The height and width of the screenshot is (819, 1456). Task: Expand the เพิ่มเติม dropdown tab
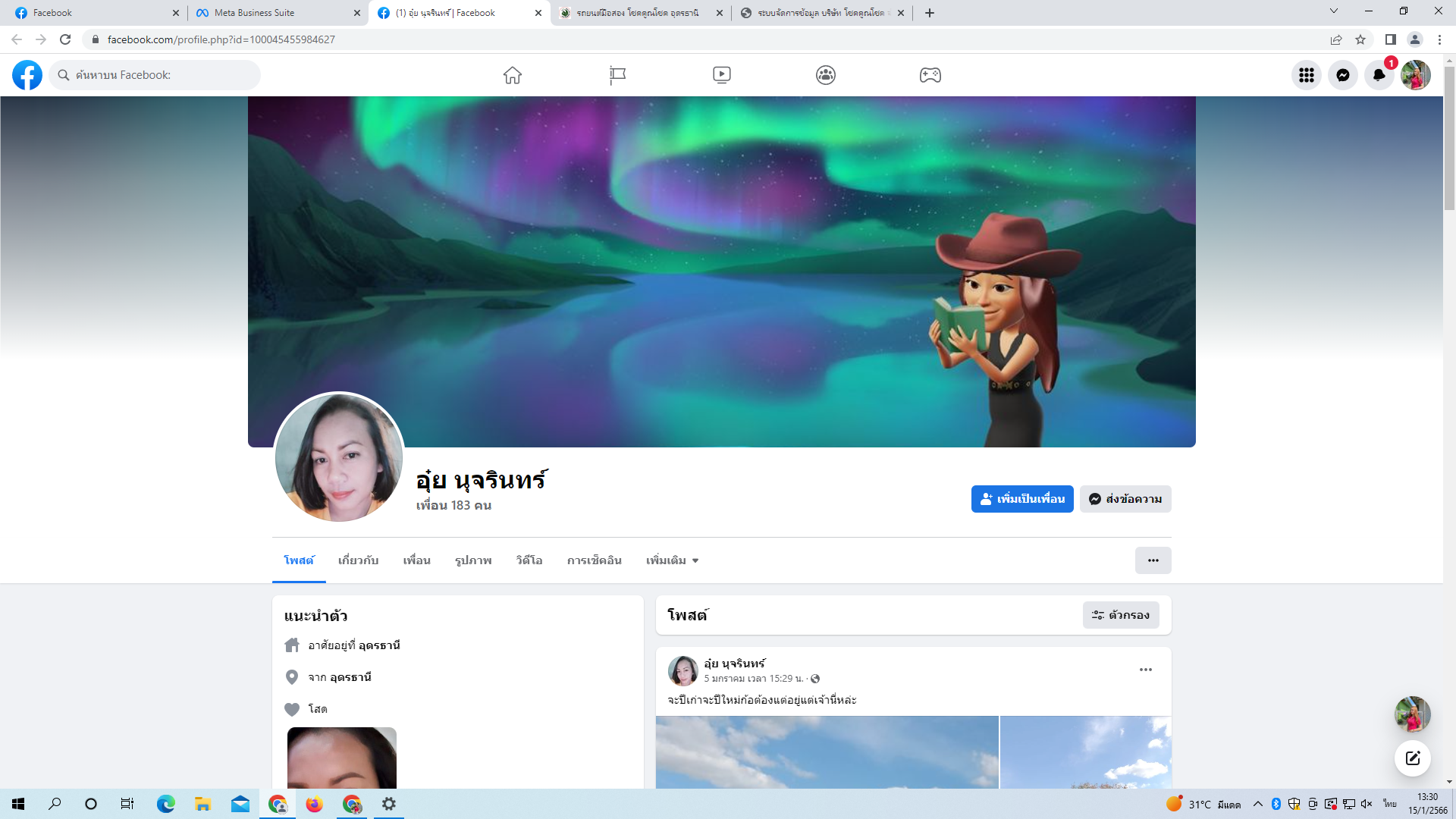pyautogui.click(x=672, y=560)
